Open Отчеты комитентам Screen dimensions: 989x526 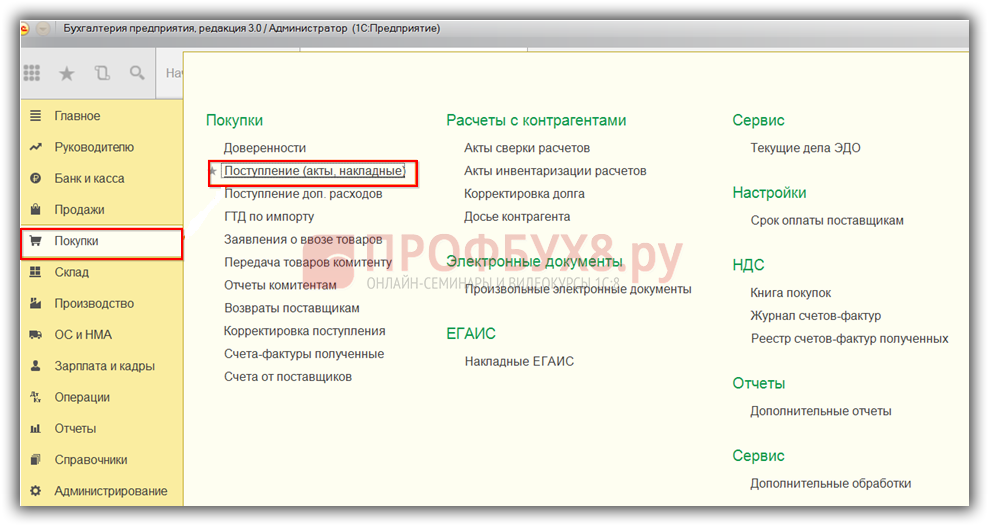[x=281, y=285]
